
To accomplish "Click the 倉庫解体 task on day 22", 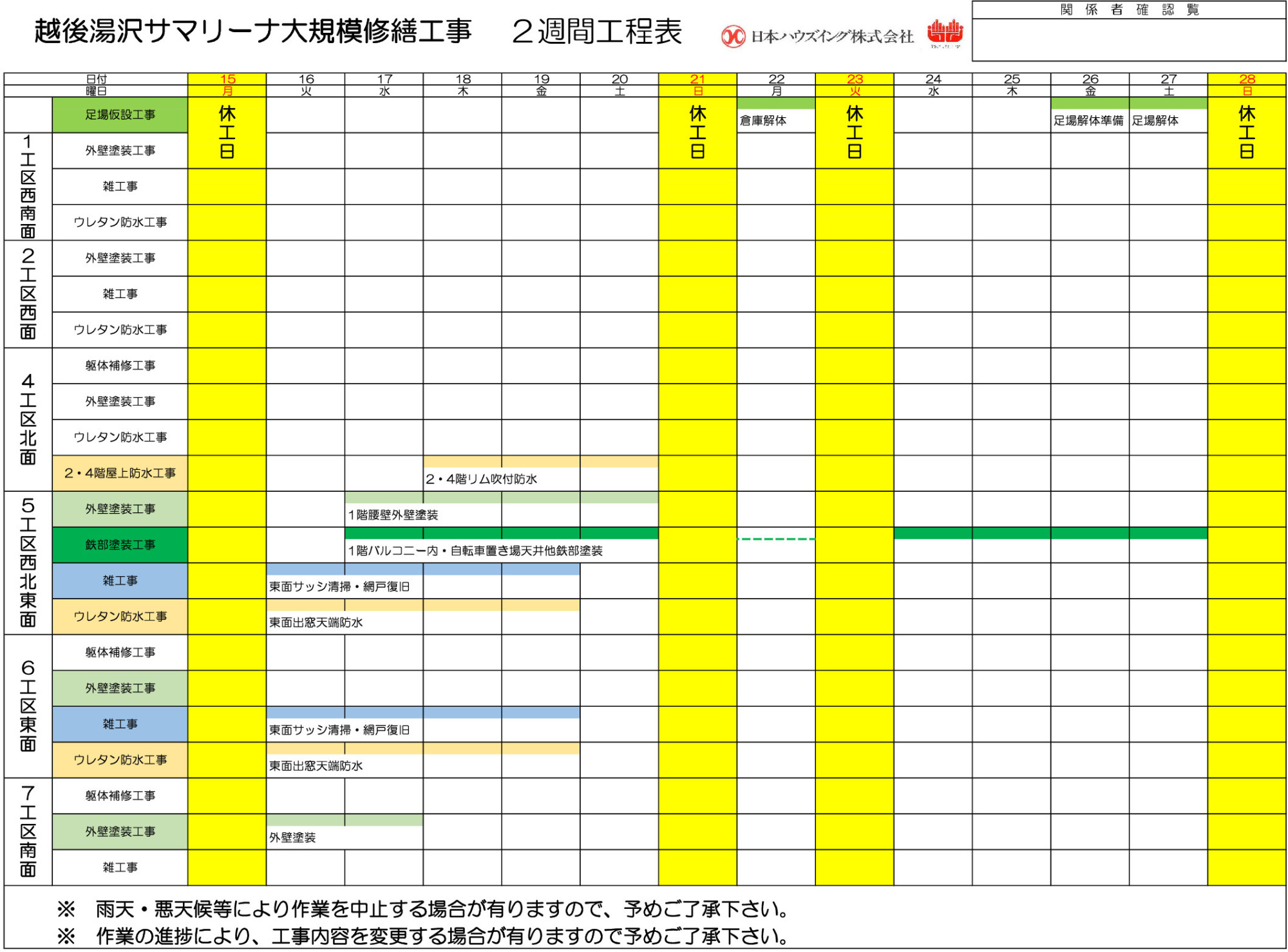I will point(763,121).
